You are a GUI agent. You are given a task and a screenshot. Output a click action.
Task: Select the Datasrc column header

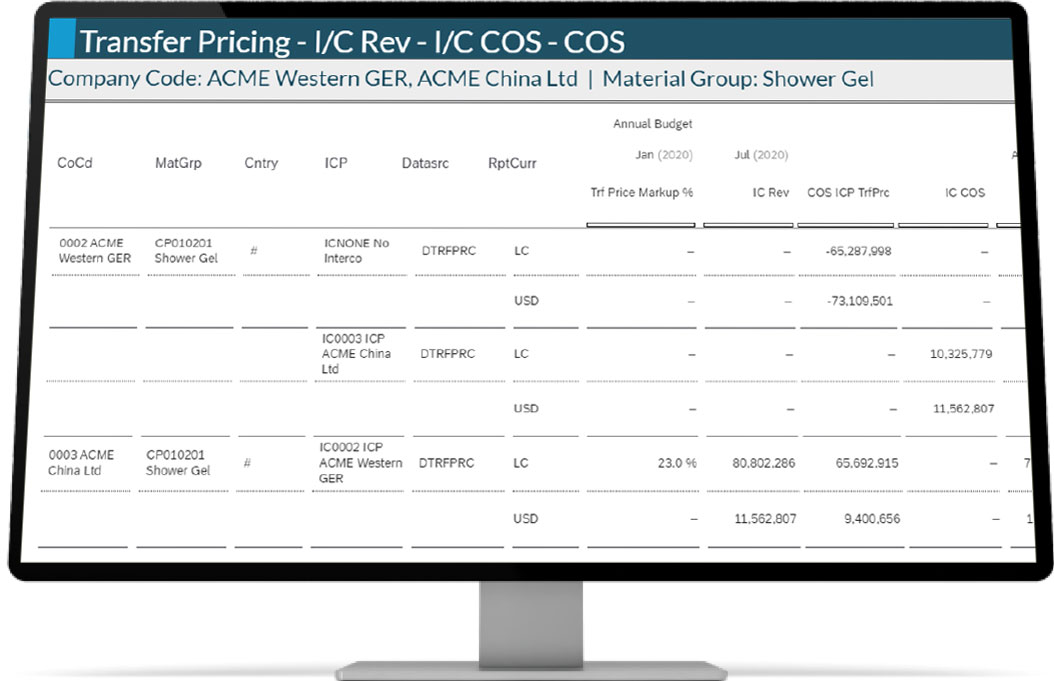(x=425, y=163)
